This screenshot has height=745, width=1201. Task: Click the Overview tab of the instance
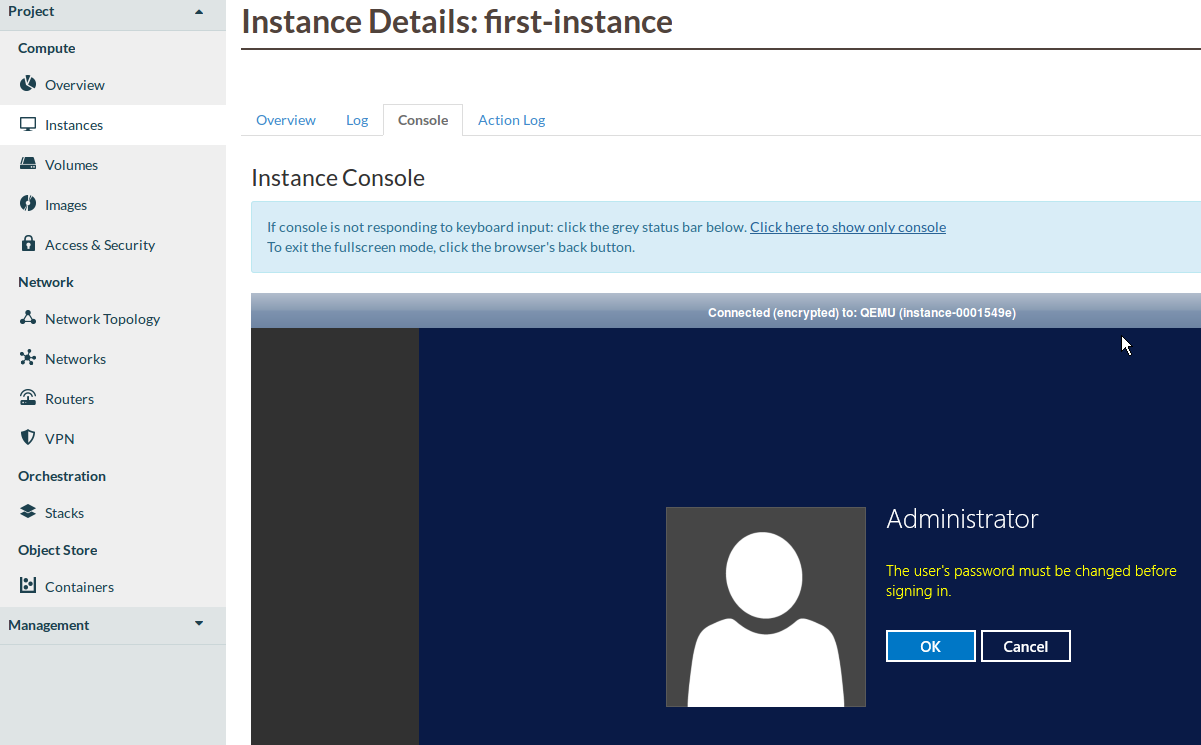[x=285, y=119]
